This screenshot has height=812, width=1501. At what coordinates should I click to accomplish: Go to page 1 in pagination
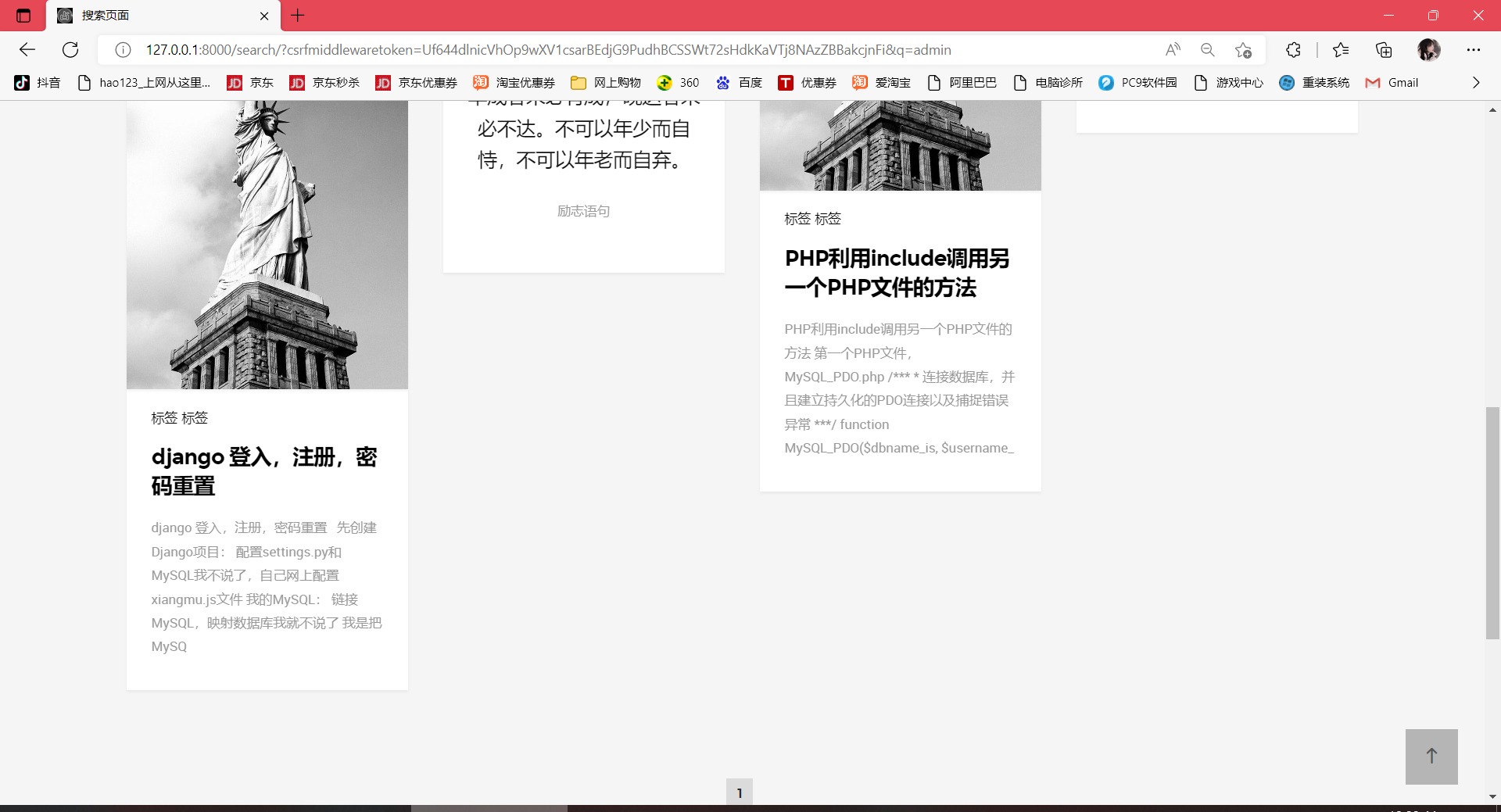click(x=740, y=792)
